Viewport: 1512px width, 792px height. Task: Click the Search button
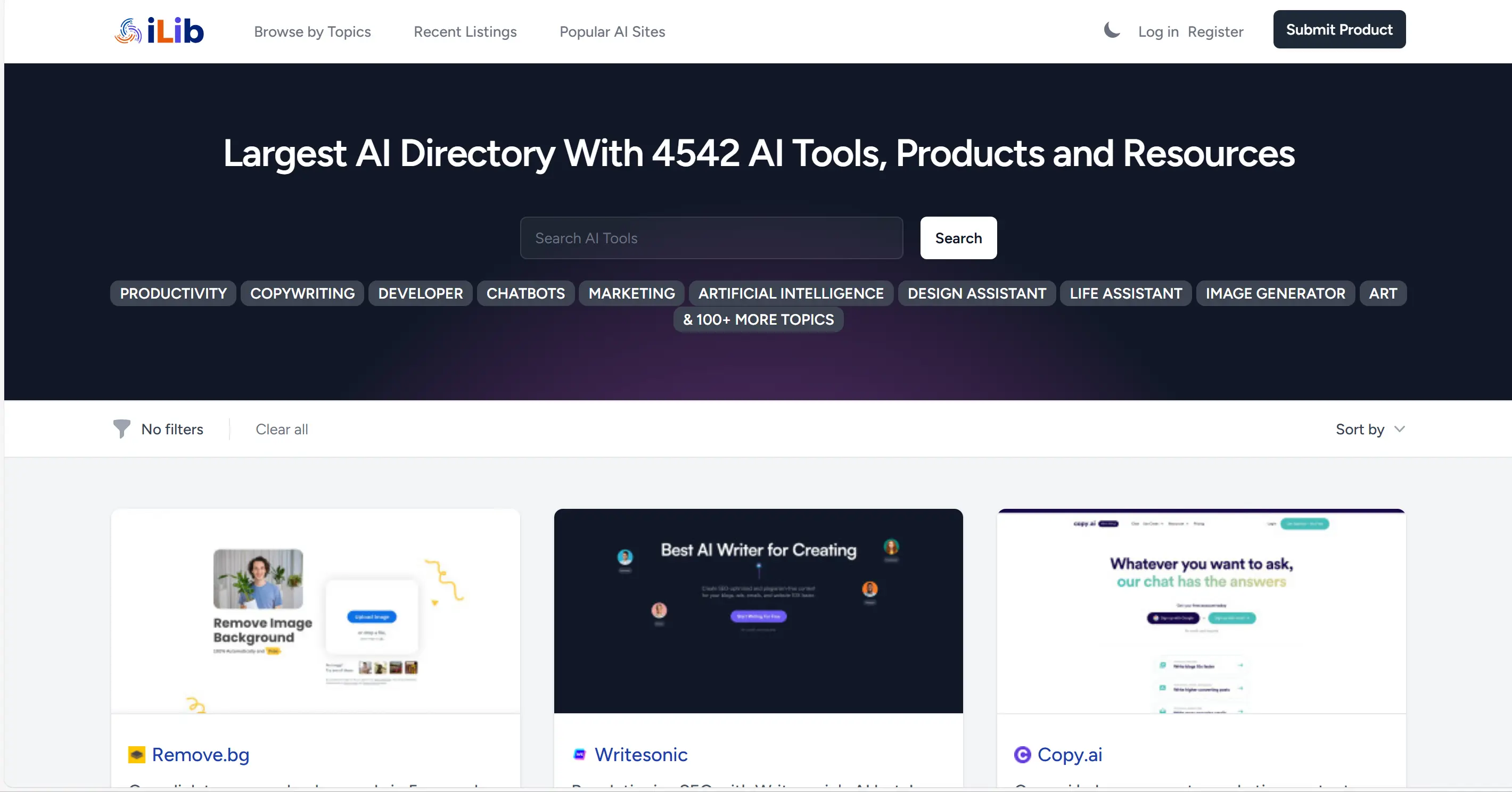958,237
